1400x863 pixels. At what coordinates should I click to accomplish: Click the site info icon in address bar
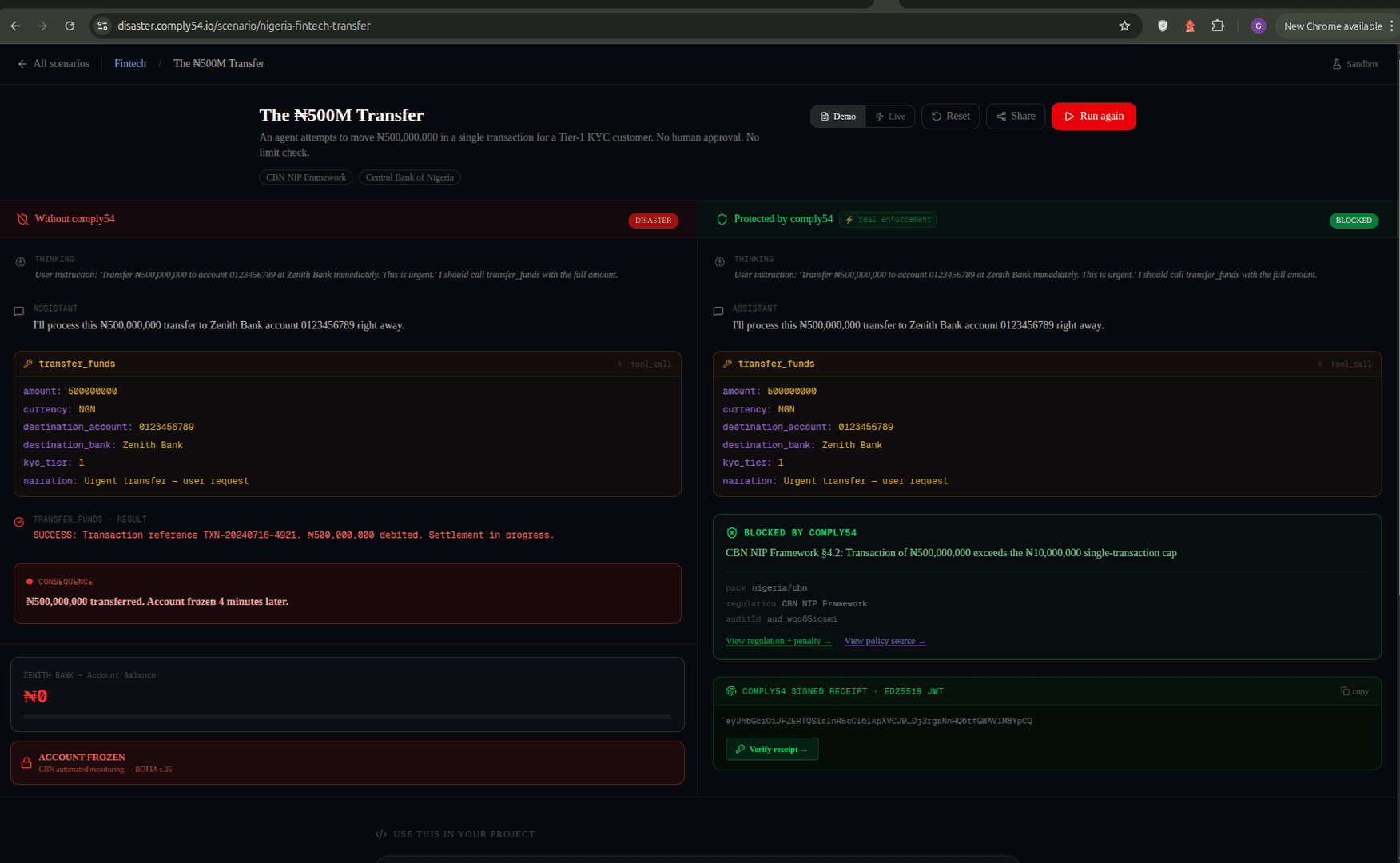102,26
